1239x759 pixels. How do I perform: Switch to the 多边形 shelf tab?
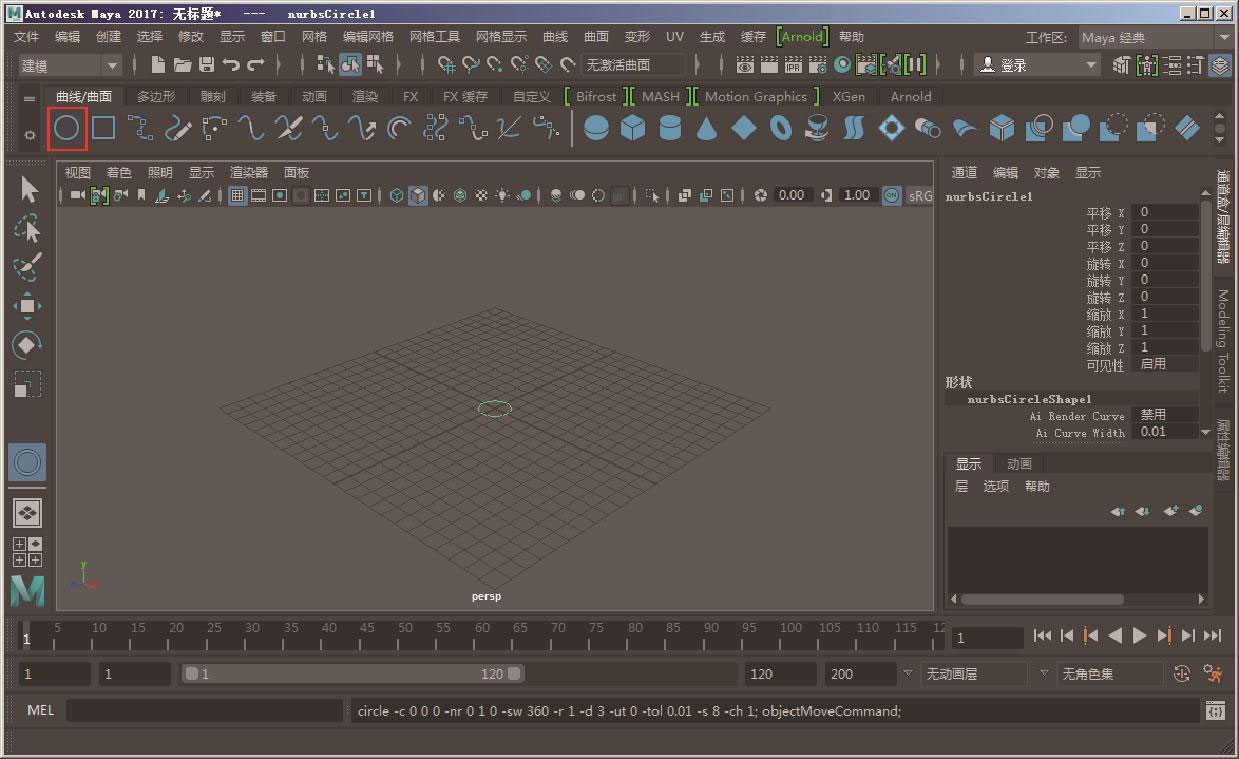coord(156,97)
